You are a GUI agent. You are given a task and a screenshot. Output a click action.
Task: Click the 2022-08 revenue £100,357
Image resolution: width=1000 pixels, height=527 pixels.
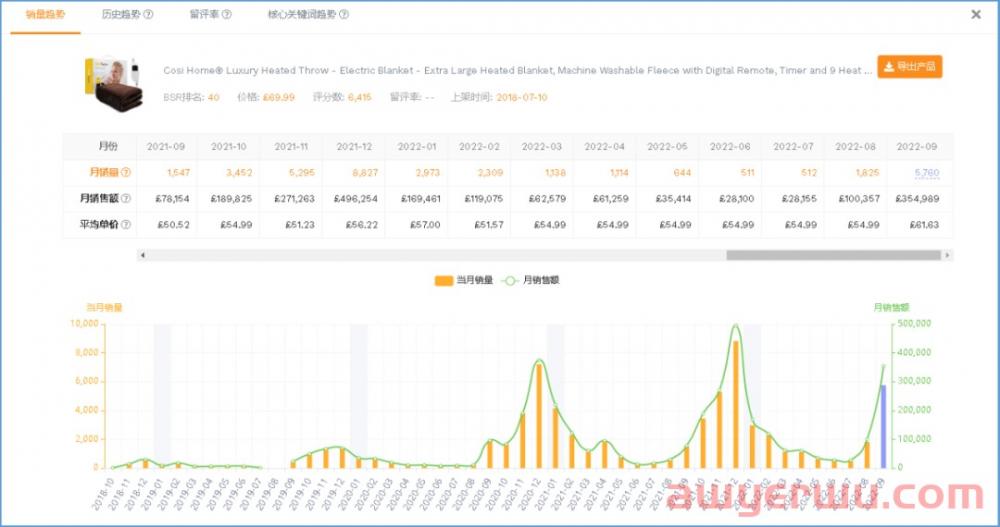point(859,198)
